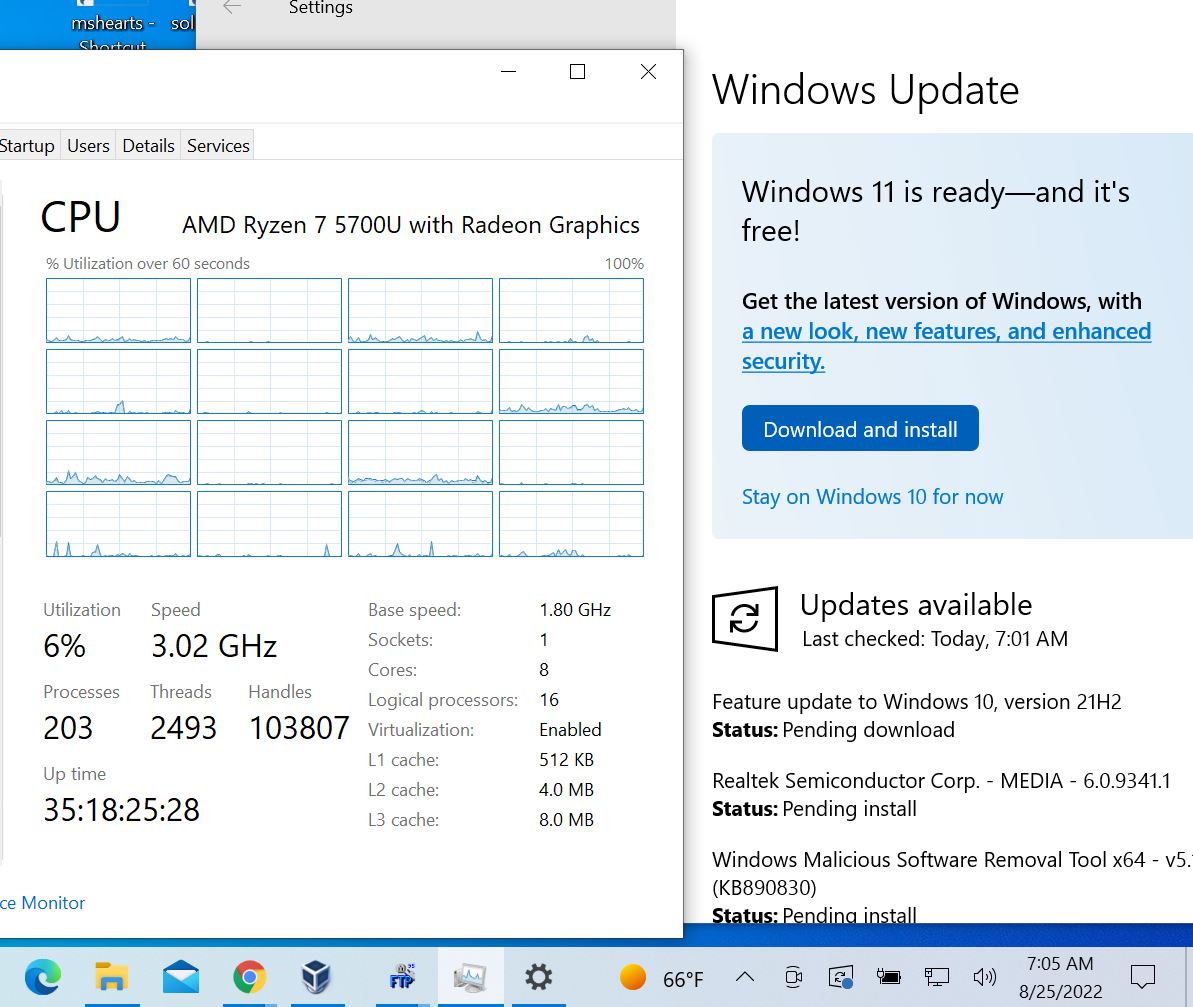Check the battery status tray icon
This screenshot has height=1007, width=1193.
click(888, 977)
